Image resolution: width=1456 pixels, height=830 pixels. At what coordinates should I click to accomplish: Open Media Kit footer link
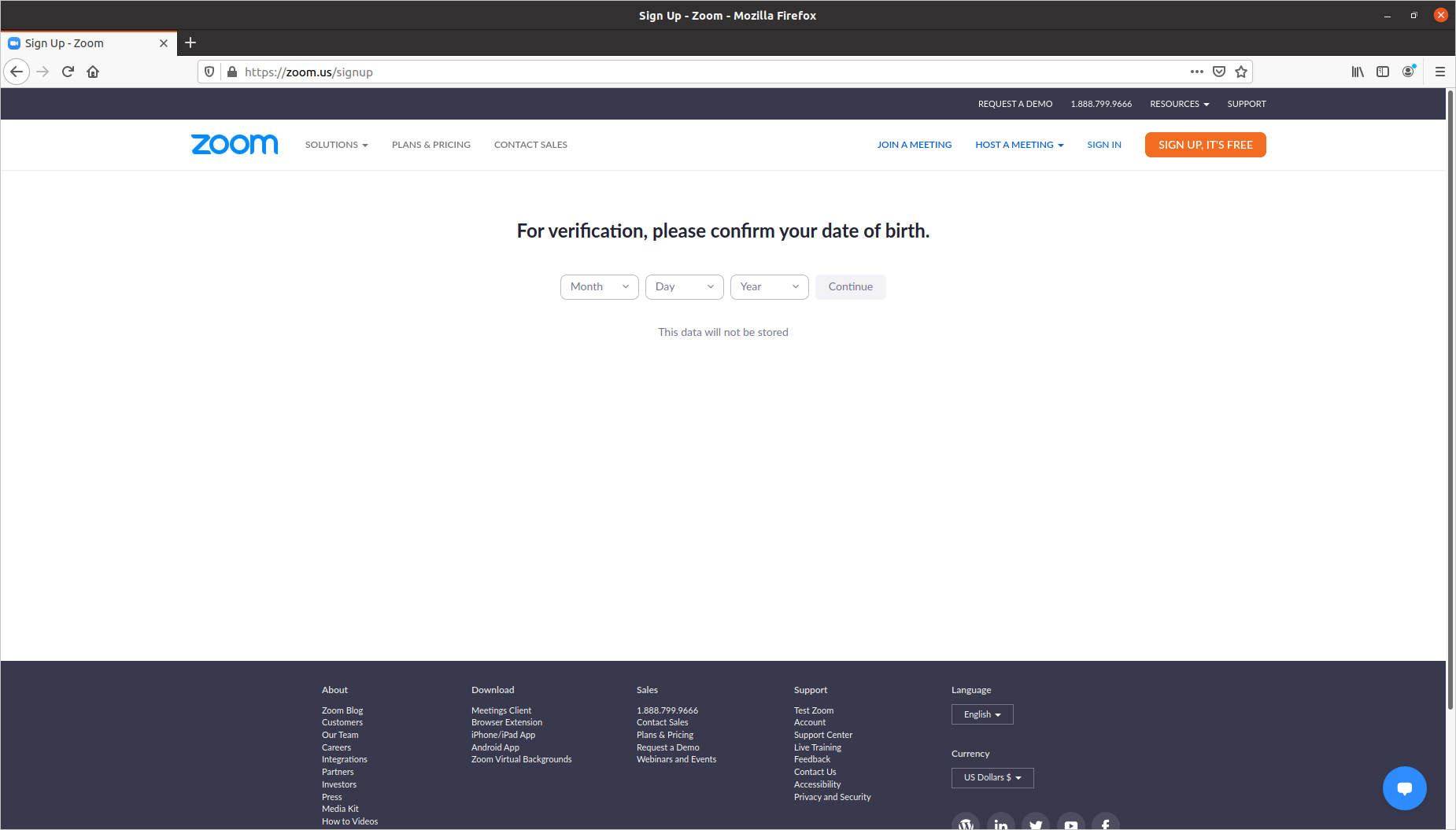pyautogui.click(x=340, y=809)
